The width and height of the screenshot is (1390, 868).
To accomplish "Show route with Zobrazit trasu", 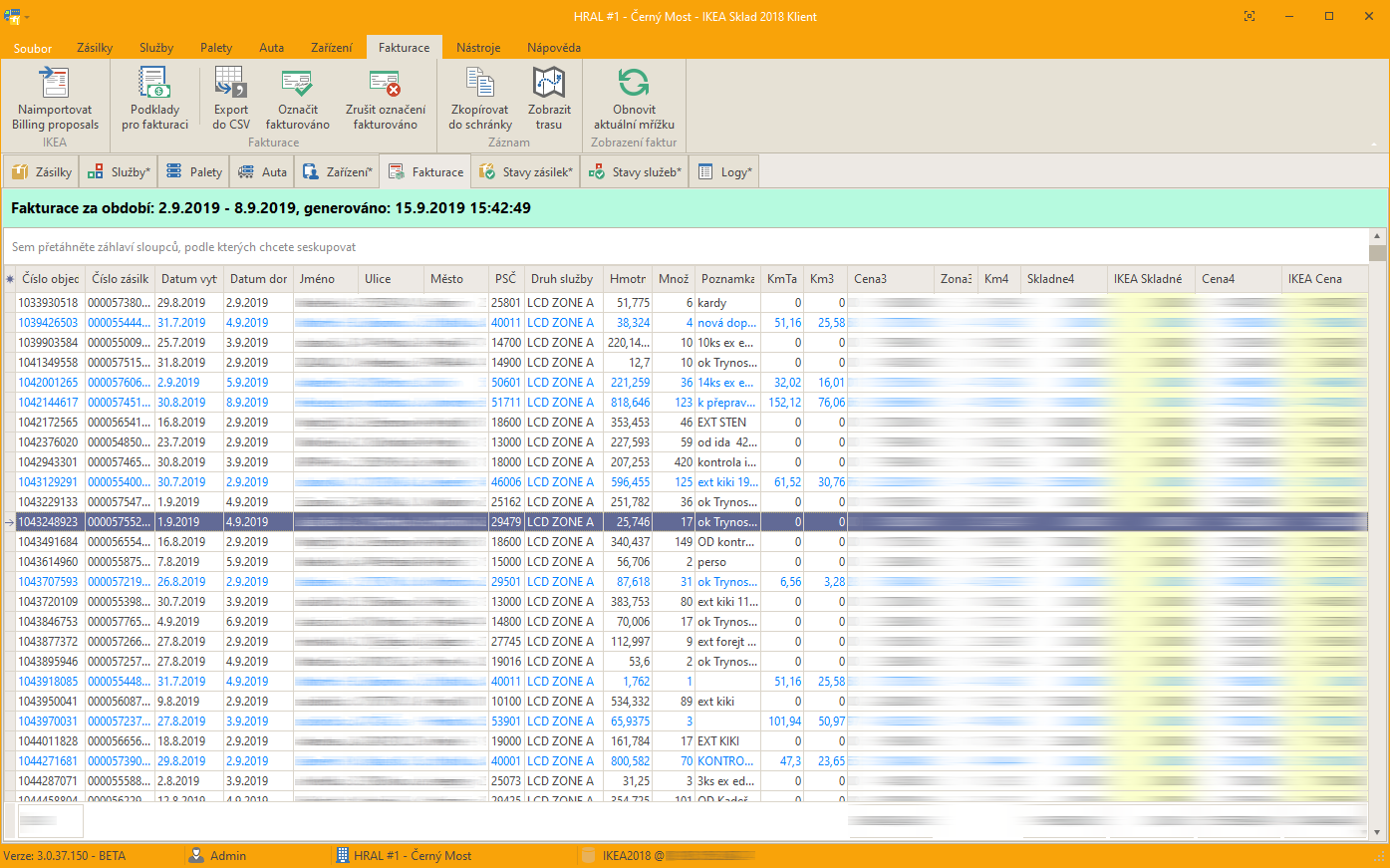I will click(x=549, y=84).
